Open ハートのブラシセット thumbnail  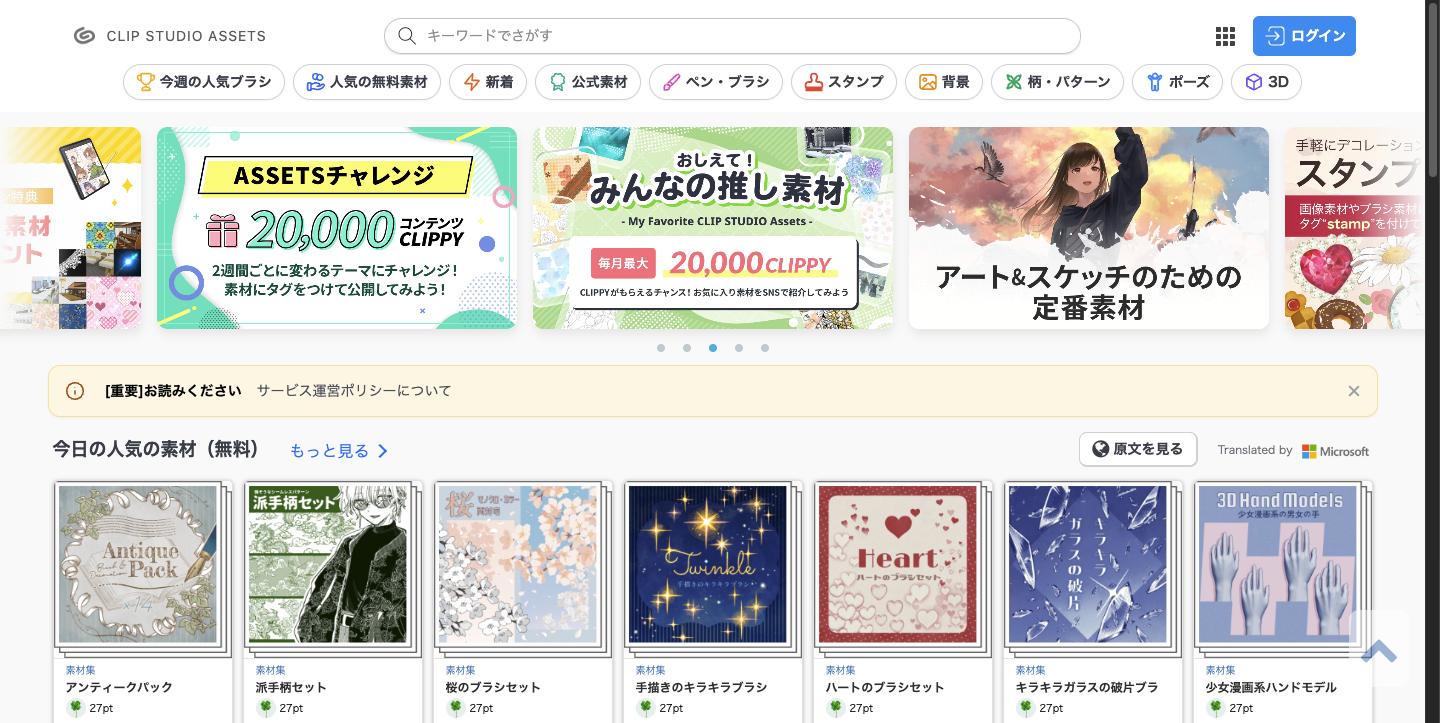pyautogui.click(x=898, y=565)
